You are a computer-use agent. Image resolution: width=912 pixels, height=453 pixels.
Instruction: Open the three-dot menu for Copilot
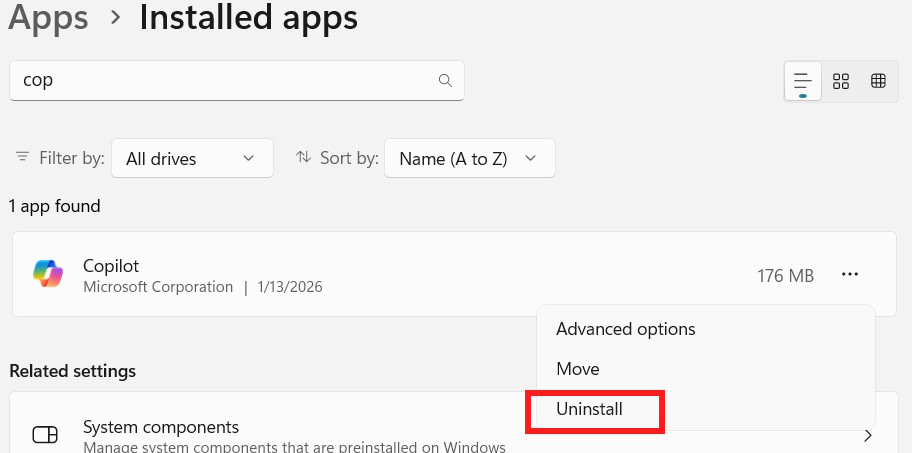coord(850,275)
